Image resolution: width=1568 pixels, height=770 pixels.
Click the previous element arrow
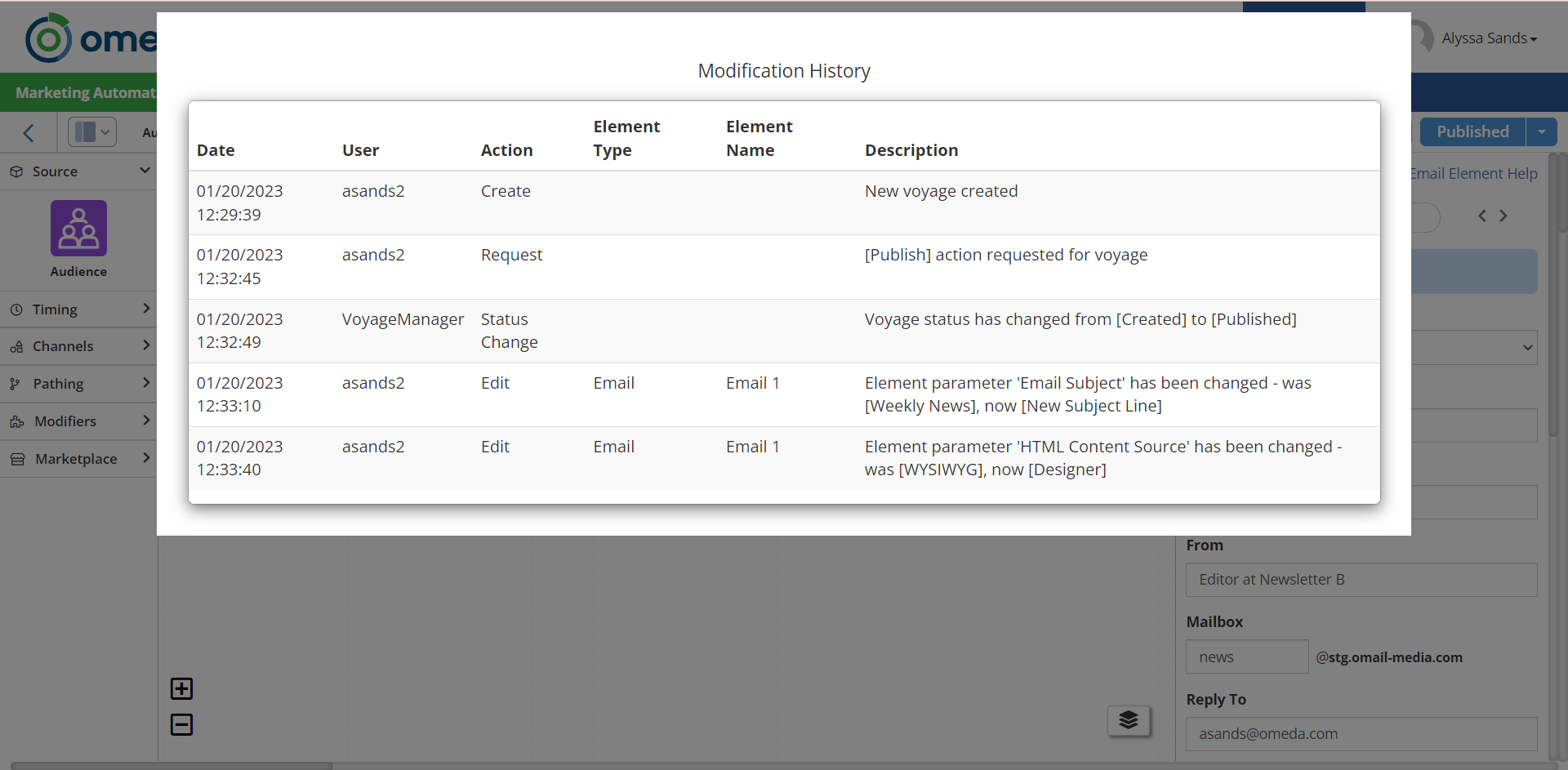point(1481,216)
